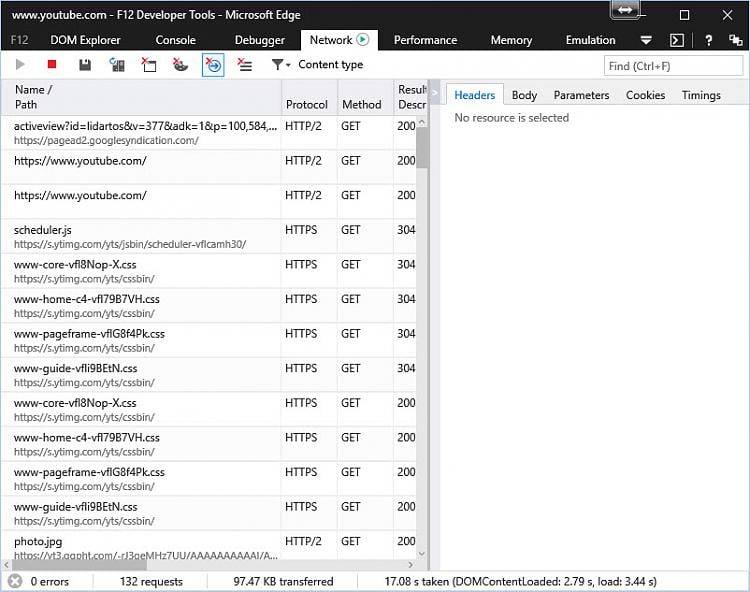Open developer tools help question mark
Screen dimensions: 750x592
click(x=708, y=40)
